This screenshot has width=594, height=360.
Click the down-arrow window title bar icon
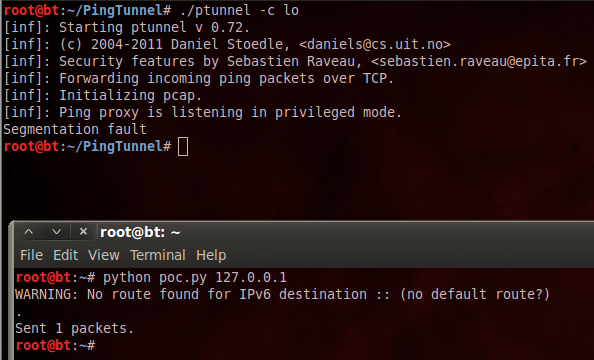[56, 232]
